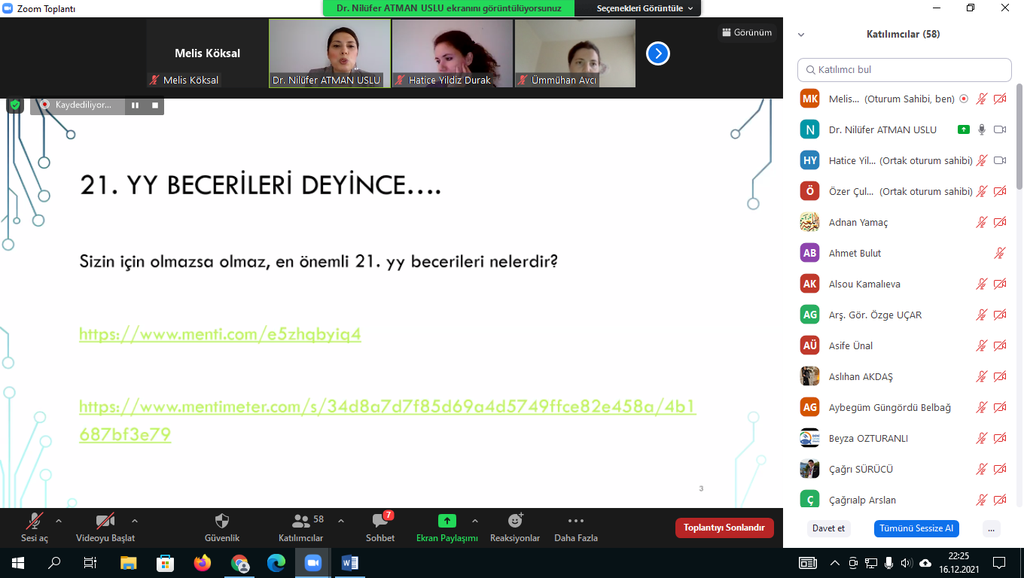The image size is (1024, 578).
Task: Click the Güvenlik shield icon
Action: click(x=222, y=521)
